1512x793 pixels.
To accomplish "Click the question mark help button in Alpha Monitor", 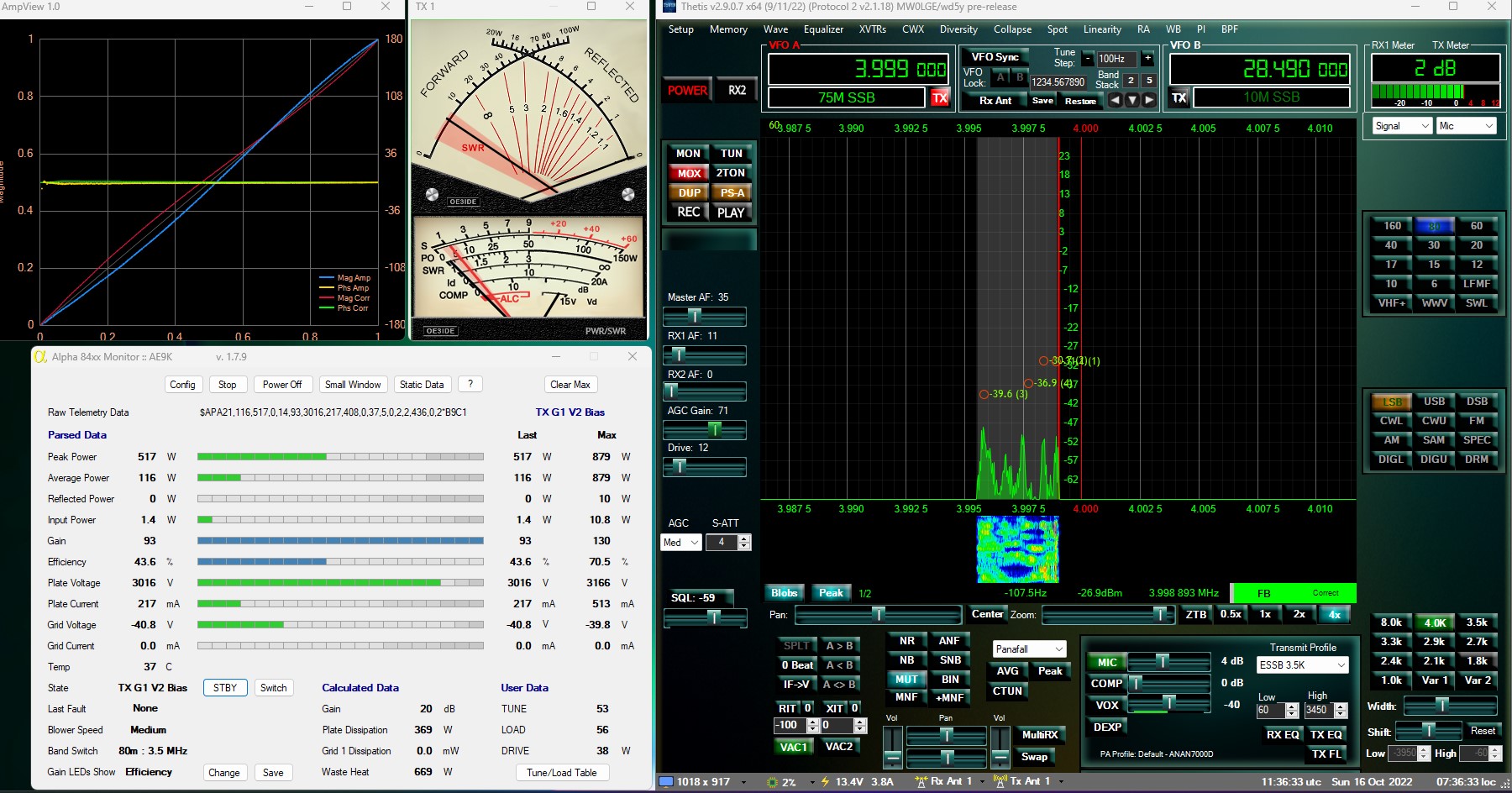I will pyautogui.click(x=470, y=385).
